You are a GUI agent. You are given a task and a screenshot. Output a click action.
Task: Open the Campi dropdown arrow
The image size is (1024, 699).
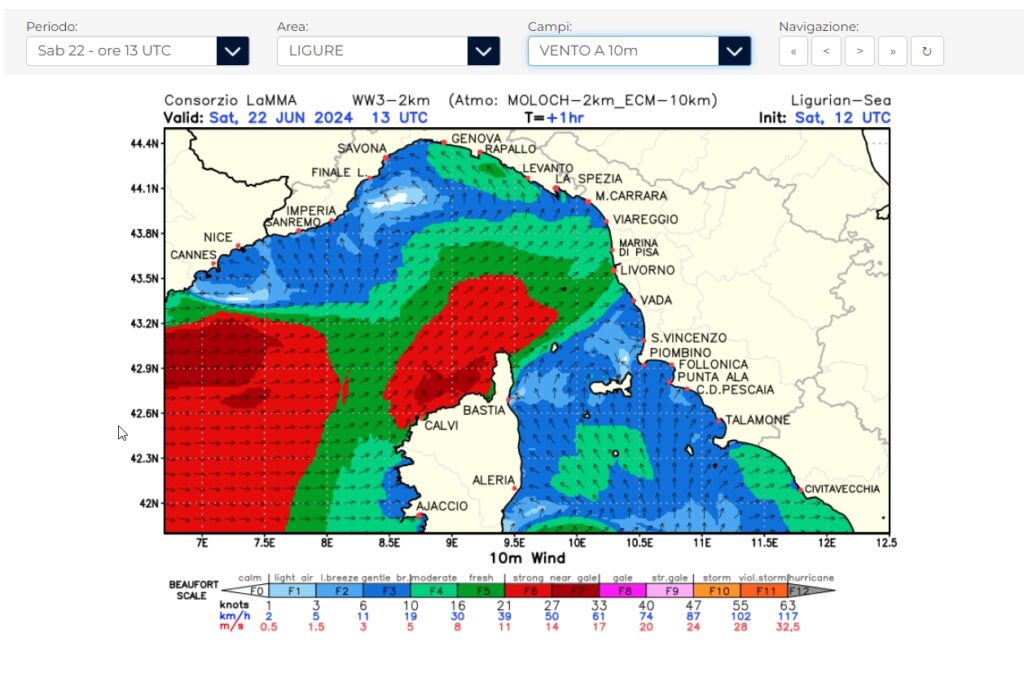coord(734,51)
